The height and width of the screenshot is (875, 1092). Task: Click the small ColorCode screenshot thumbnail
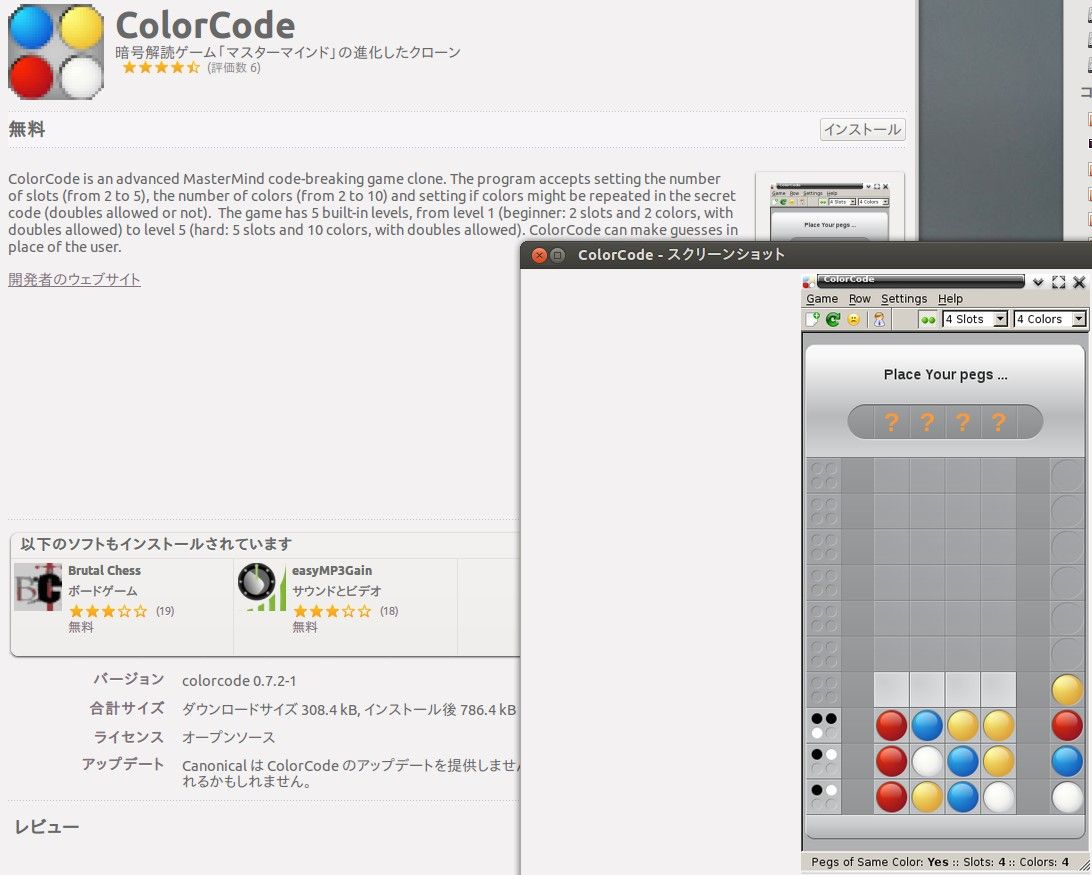pyautogui.click(x=829, y=206)
